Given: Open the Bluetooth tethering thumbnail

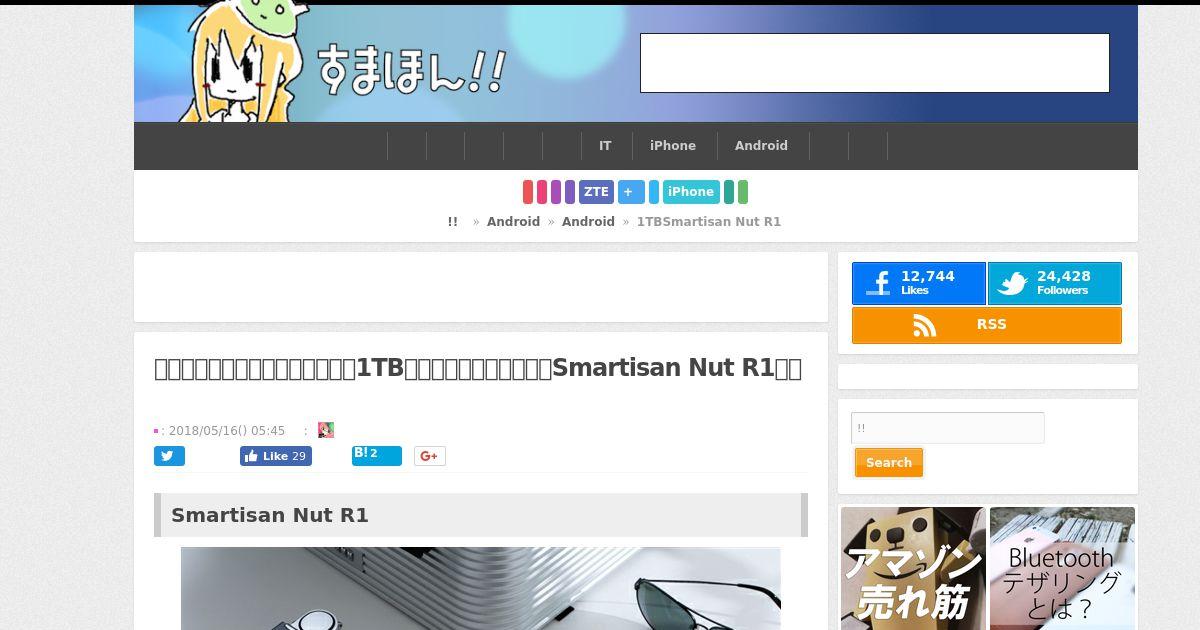Looking at the screenshot, I should coord(1062,568).
